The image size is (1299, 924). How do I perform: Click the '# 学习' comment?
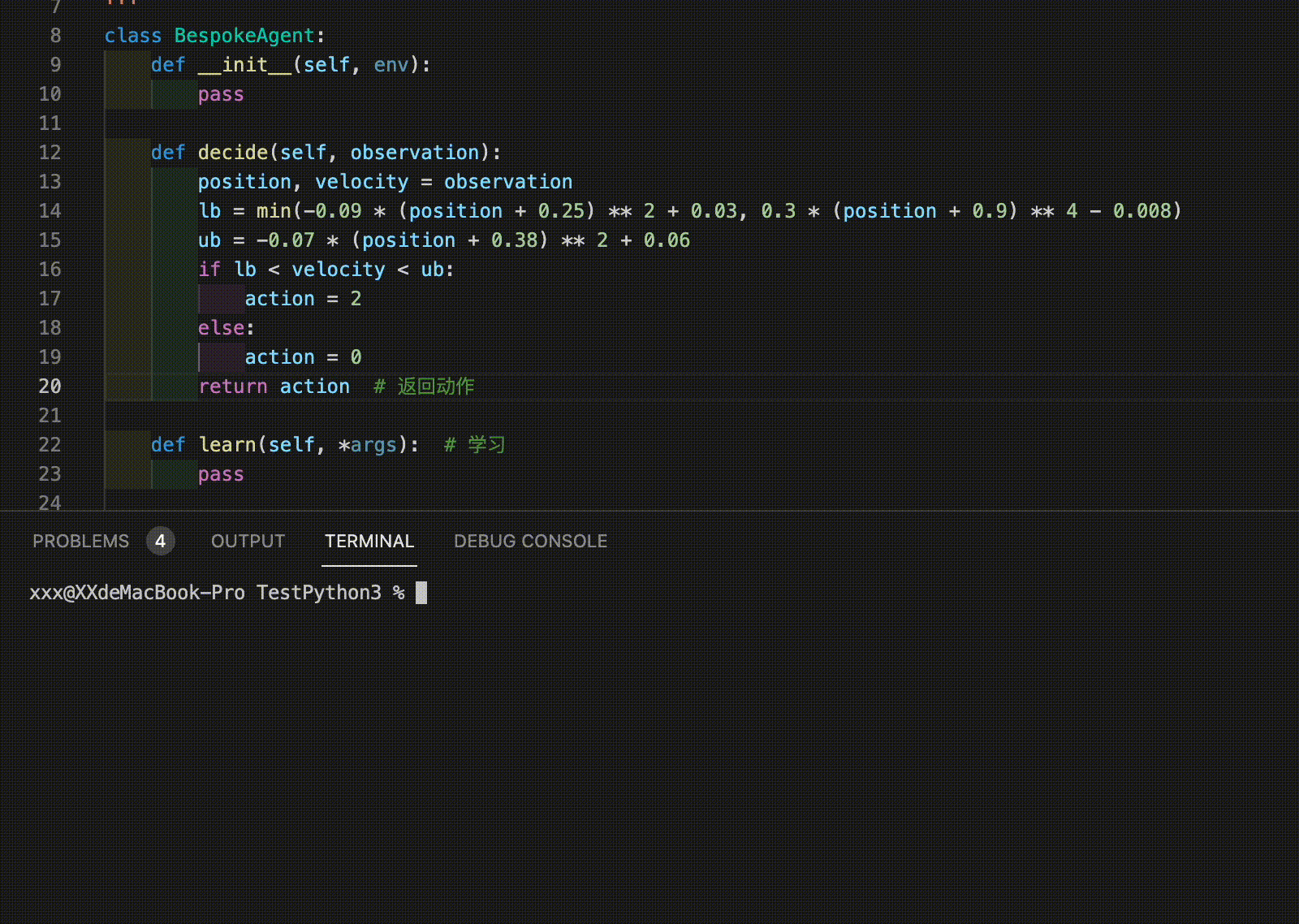point(475,445)
